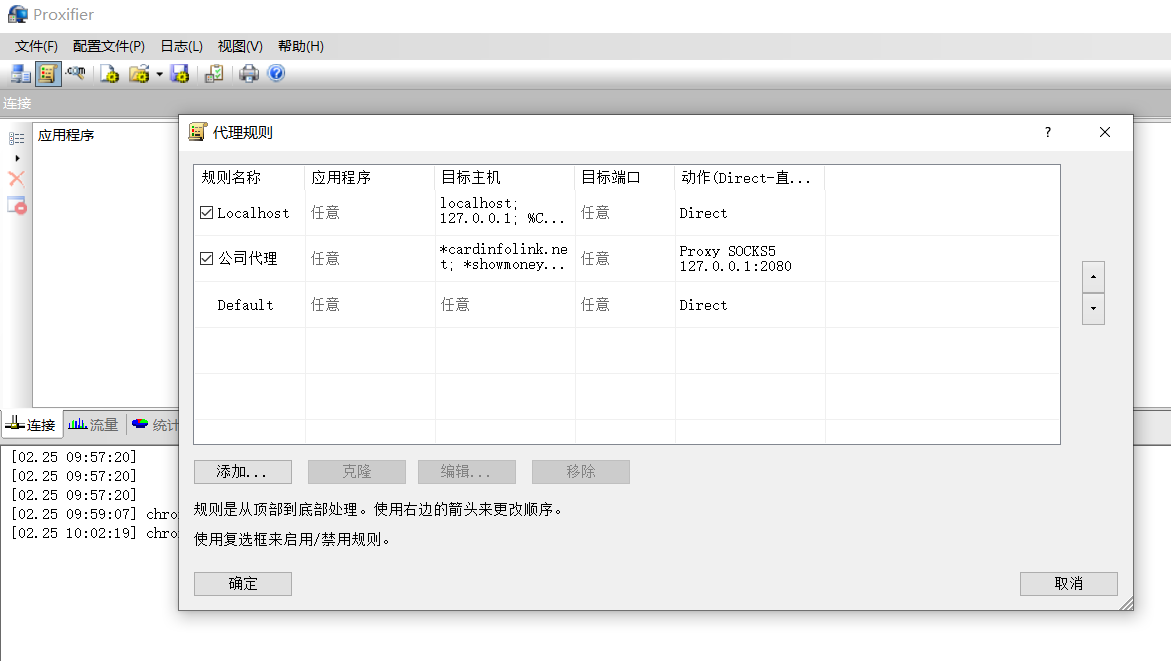Open the 视图(V) menu
This screenshot has width=1171, height=661.
click(240, 46)
